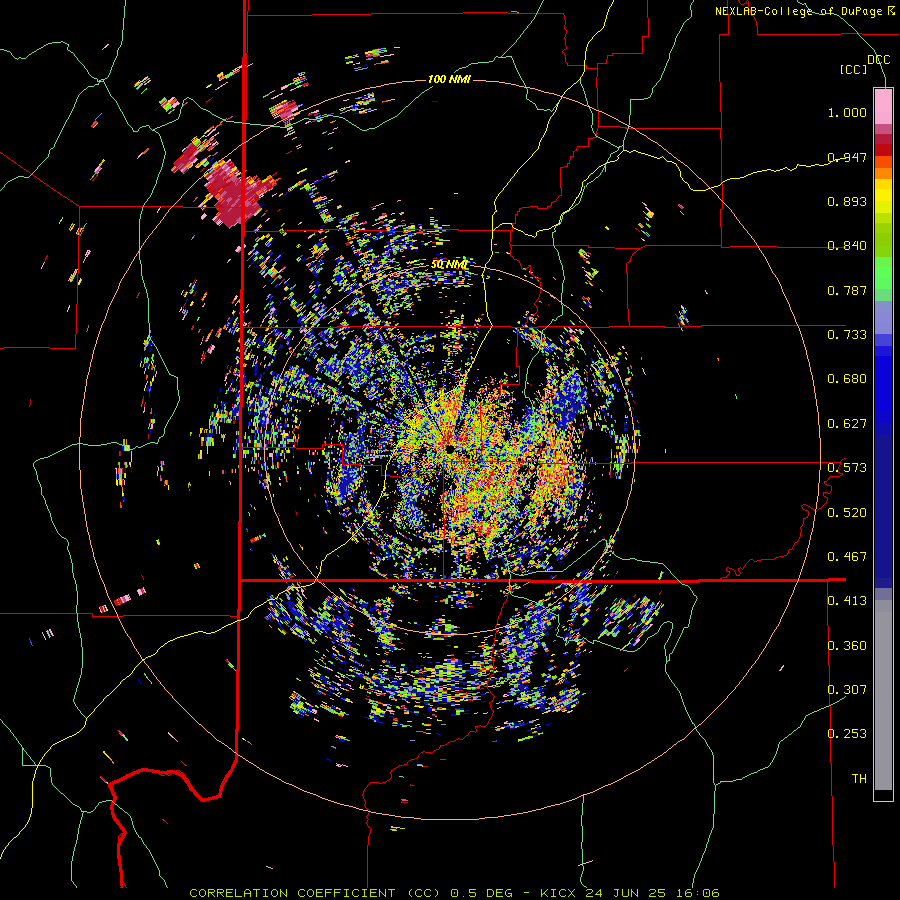Click the TH threshold label on the legend
The width and height of the screenshot is (900, 900).
point(859,779)
